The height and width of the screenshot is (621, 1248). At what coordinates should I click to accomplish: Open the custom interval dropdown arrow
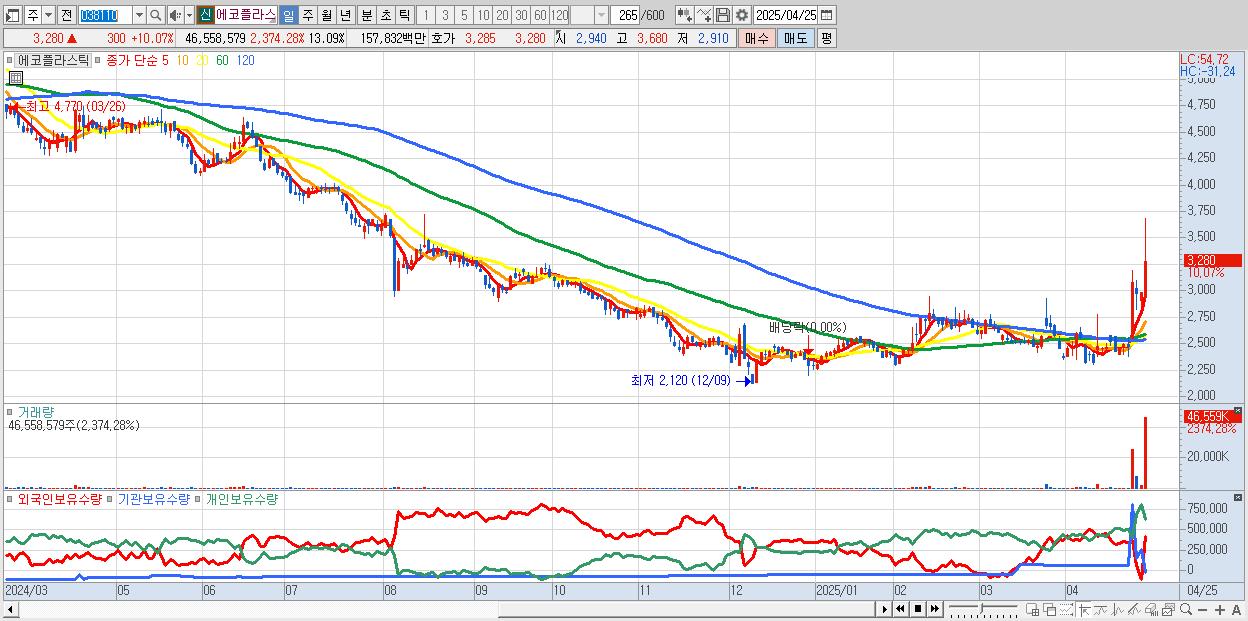pyautogui.click(x=602, y=15)
